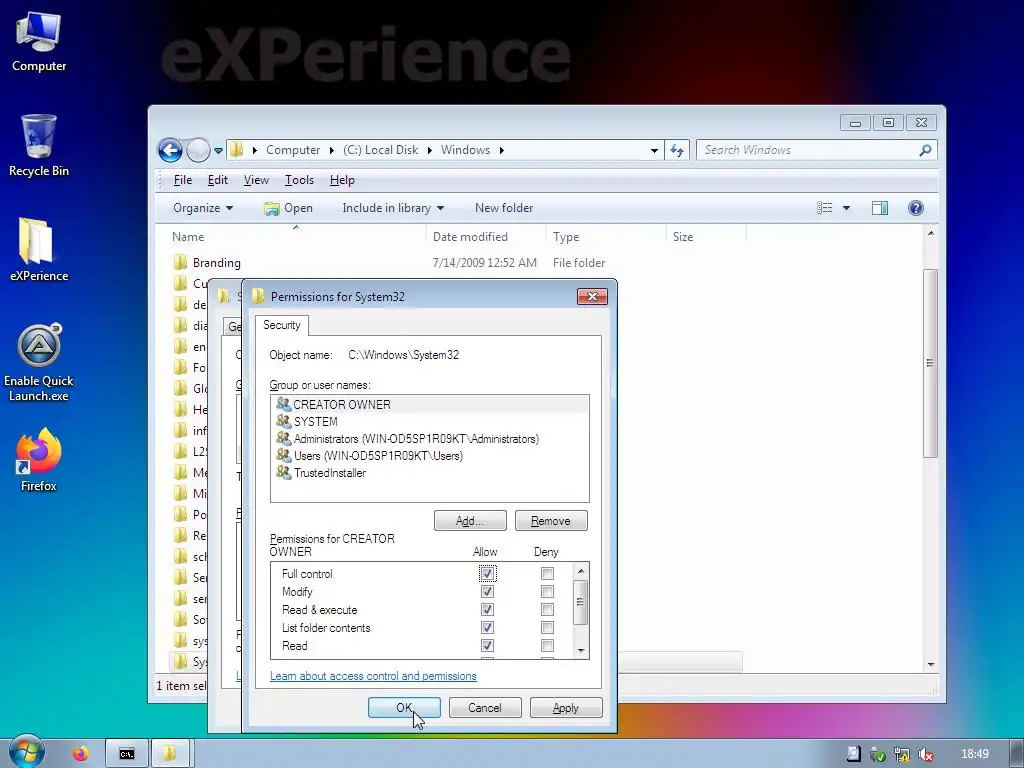This screenshot has height=768, width=1024.
Task: Open the Recycle Bin desktop icon
Action: 39,146
